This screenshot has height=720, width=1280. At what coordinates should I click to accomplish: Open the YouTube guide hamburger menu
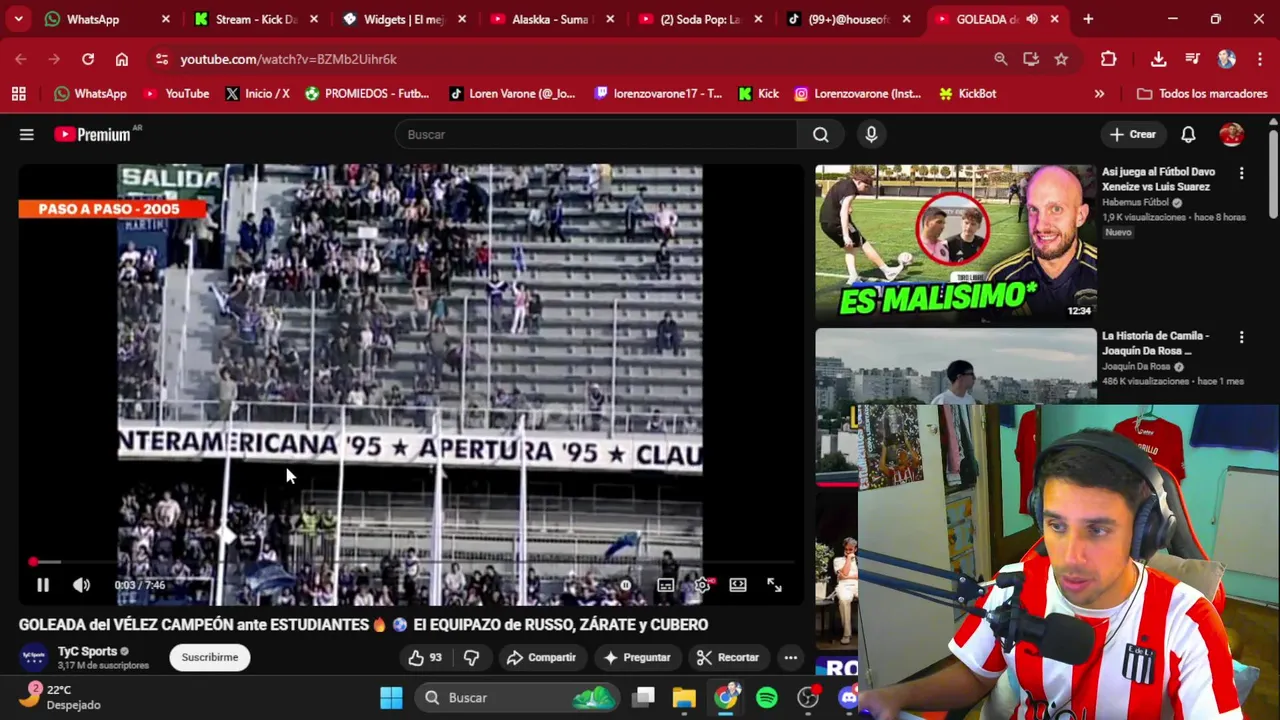pyautogui.click(x=27, y=134)
